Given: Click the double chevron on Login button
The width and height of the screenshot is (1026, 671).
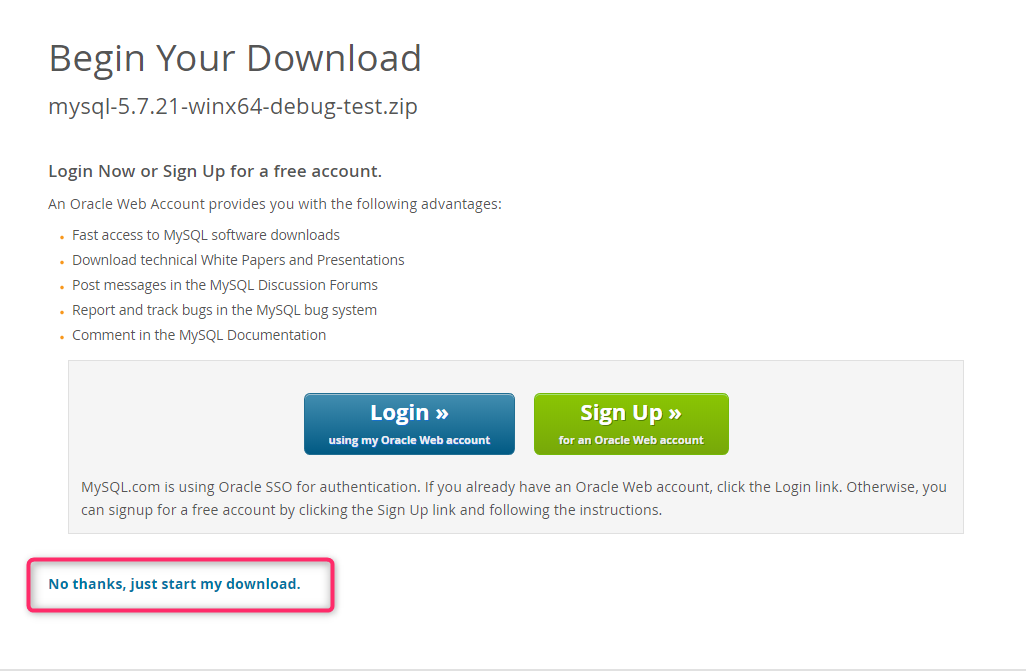Looking at the screenshot, I should click(442, 414).
